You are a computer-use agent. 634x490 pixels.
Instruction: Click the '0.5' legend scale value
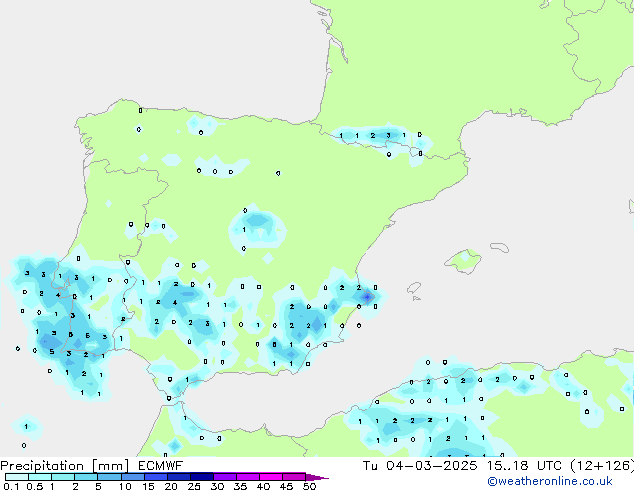click(35, 486)
